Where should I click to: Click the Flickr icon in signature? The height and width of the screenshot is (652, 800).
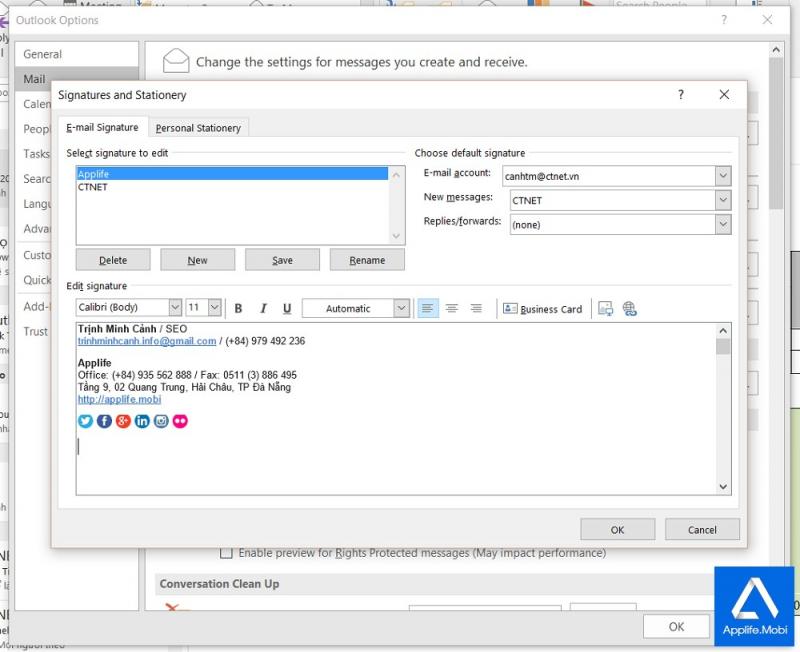(x=180, y=421)
